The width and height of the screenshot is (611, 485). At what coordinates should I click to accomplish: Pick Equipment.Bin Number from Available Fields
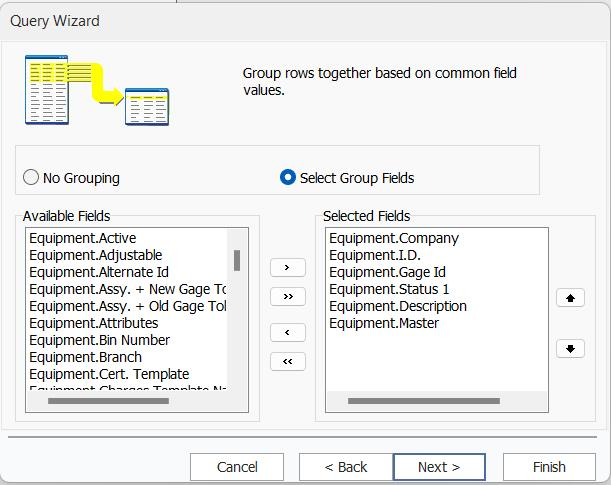[99, 340]
